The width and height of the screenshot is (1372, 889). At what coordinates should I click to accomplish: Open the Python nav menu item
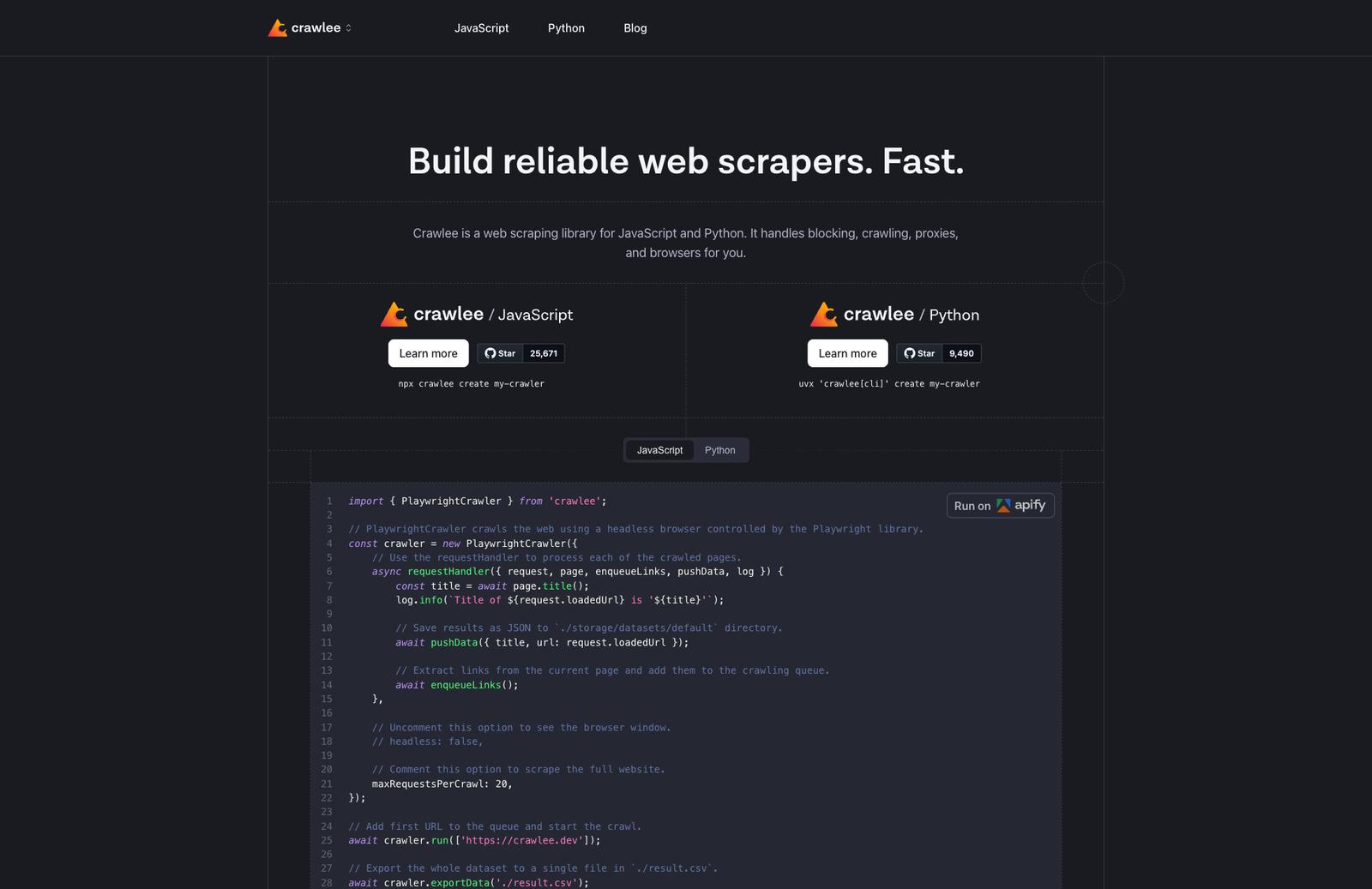[566, 28]
